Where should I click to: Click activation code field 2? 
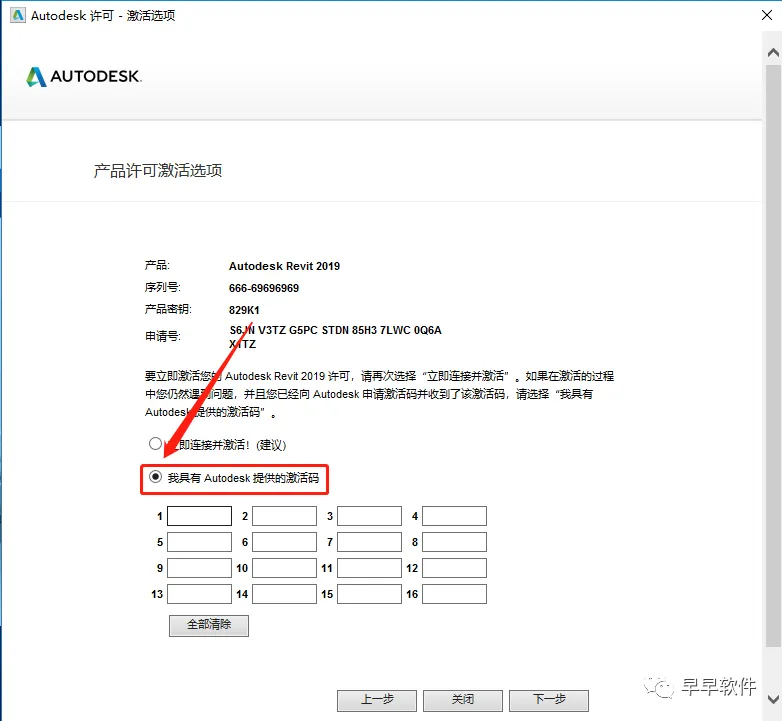[x=284, y=516]
